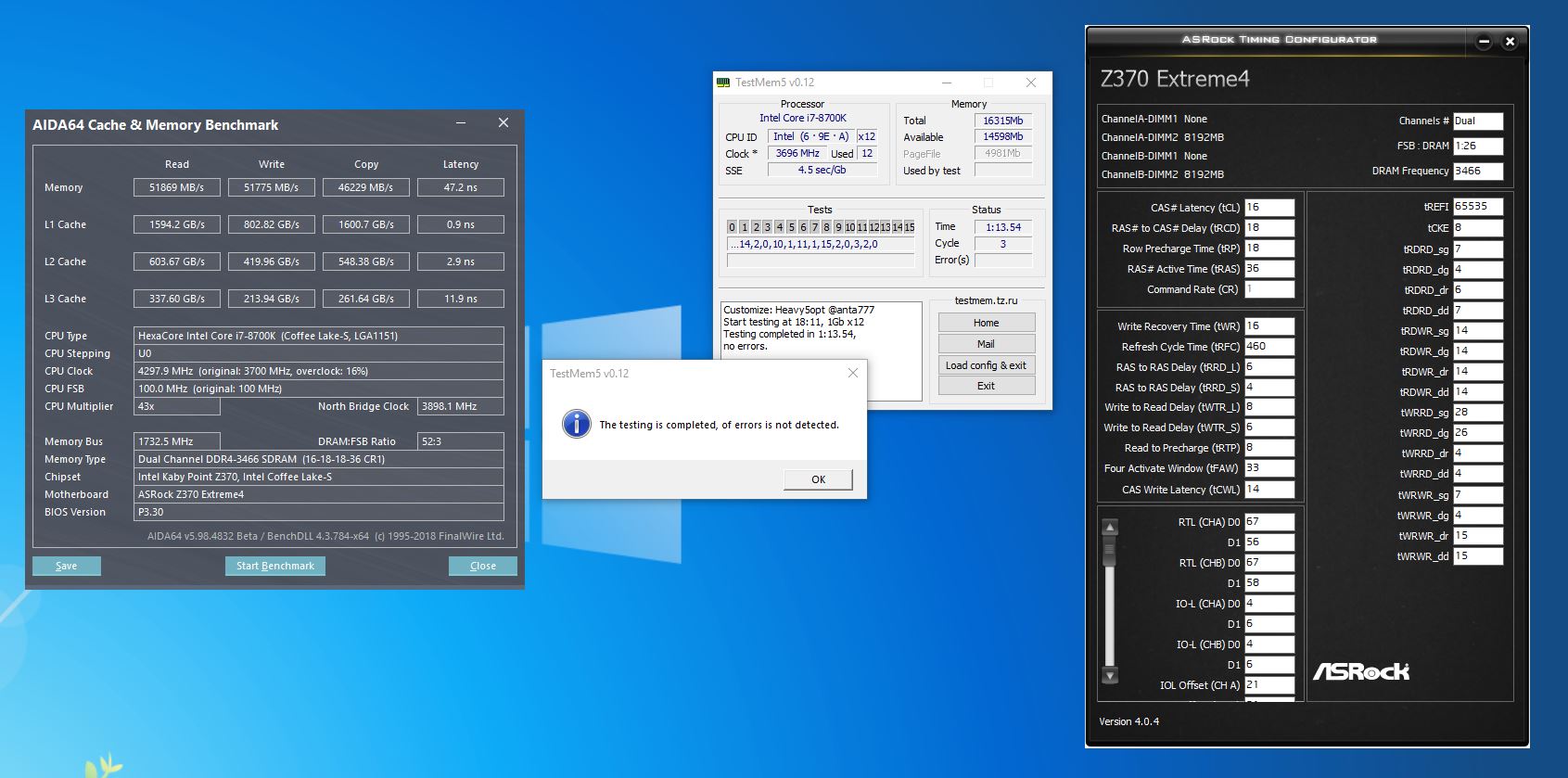Click the Clock value 3696 MHz in TestMem5
Image resolution: width=1568 pixels, height=778 pixels.
click(x=797, y=154)
